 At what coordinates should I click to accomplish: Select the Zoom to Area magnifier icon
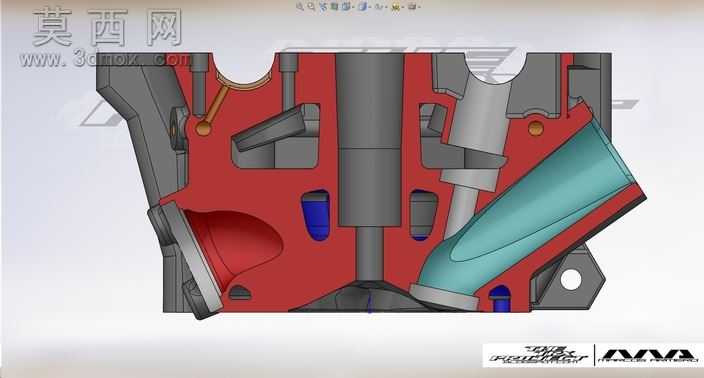[x=311, y=6]
